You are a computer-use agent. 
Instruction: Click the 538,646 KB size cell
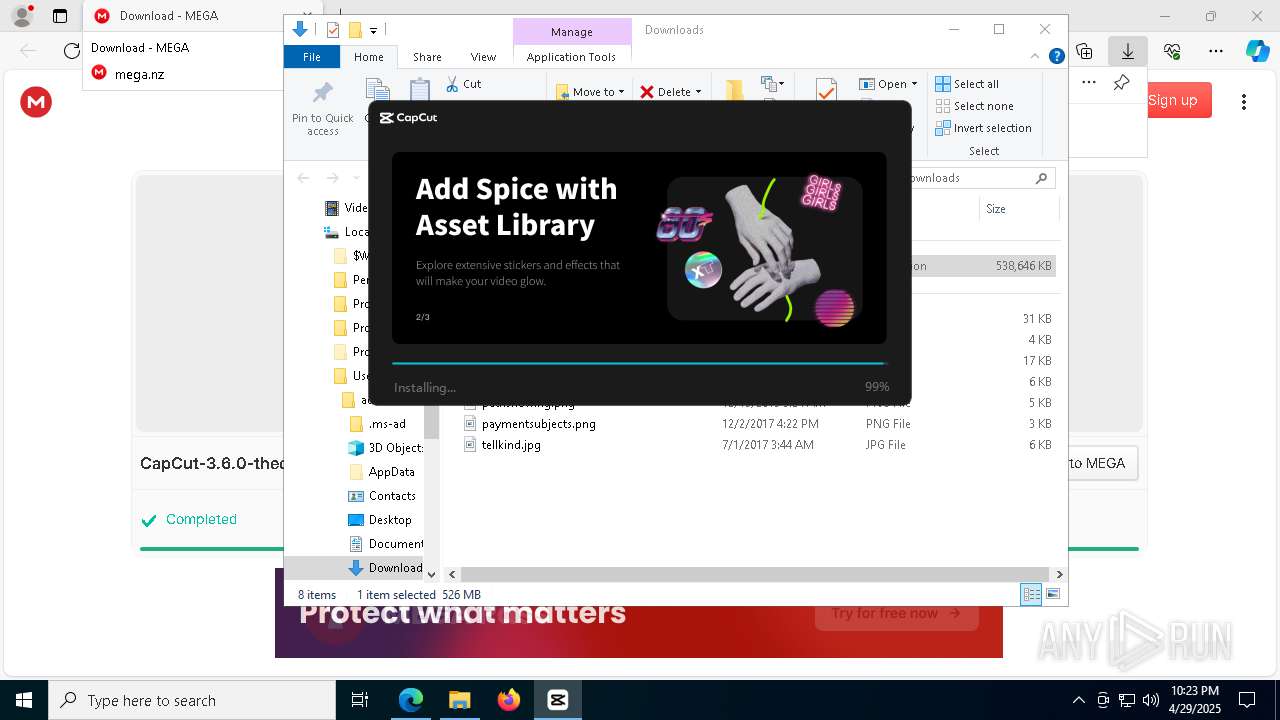[1023, 266]
